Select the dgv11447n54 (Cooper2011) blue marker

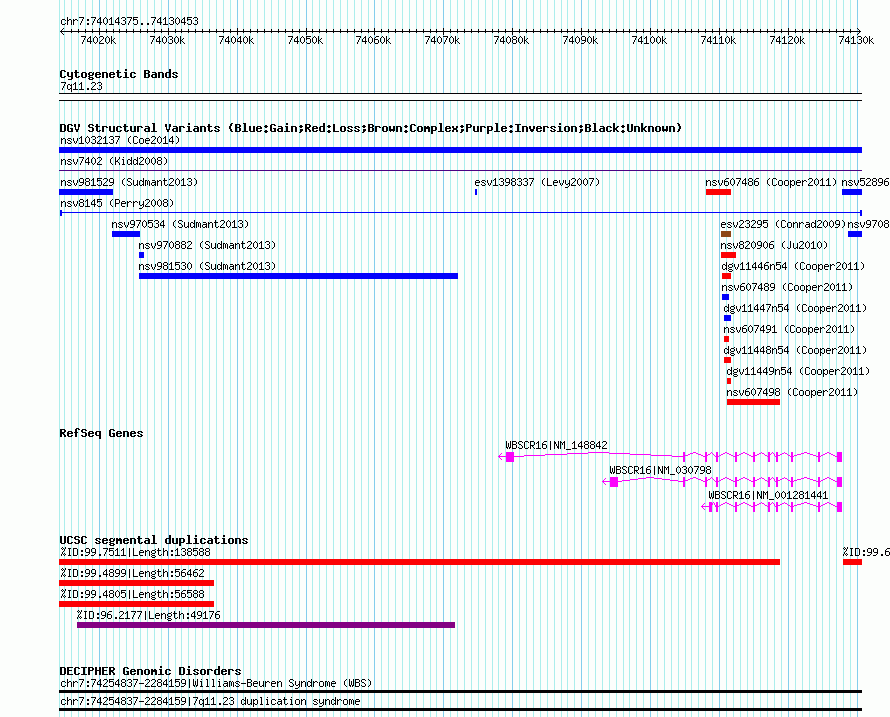tap(728, 318)
